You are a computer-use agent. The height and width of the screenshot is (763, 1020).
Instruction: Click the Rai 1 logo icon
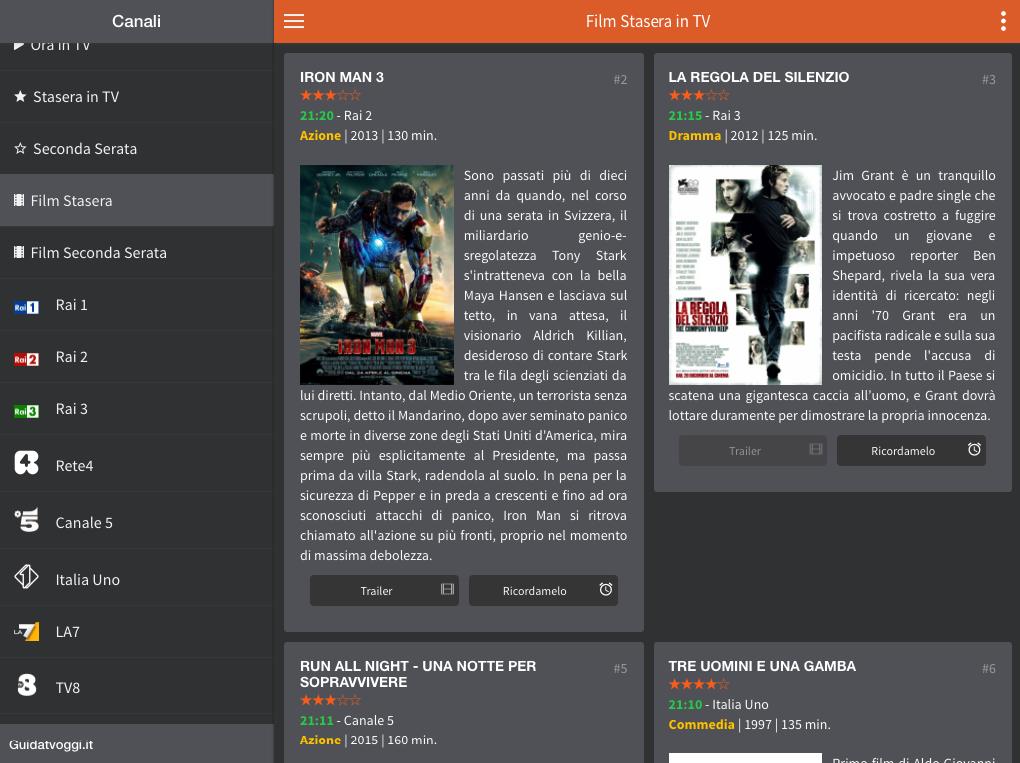[x=27, y=307]
